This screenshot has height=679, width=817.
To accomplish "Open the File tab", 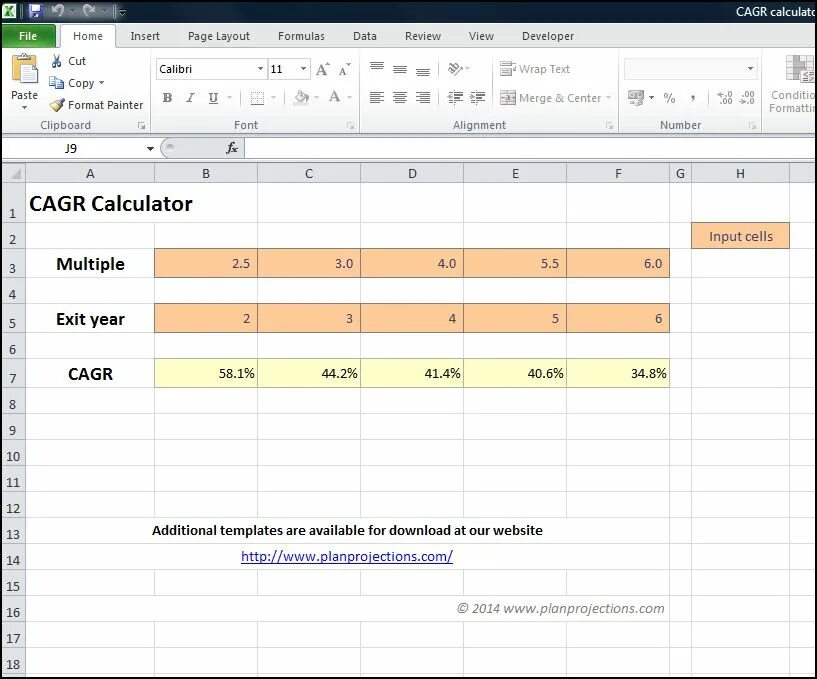I will tap(28, 36).
